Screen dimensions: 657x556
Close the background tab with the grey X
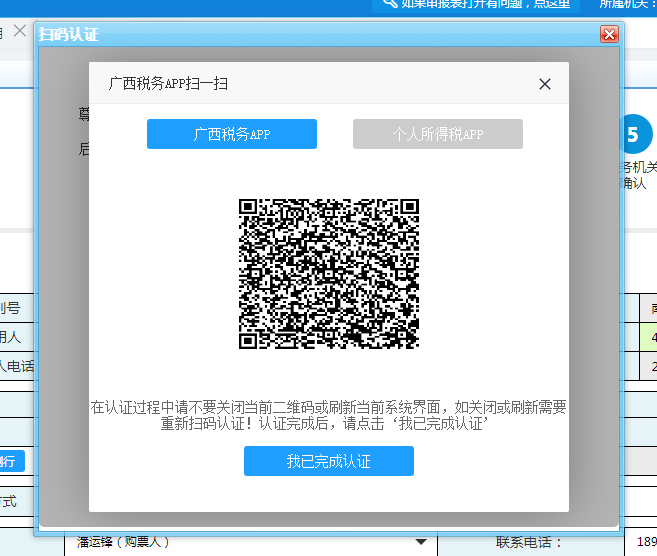(20, 31)
